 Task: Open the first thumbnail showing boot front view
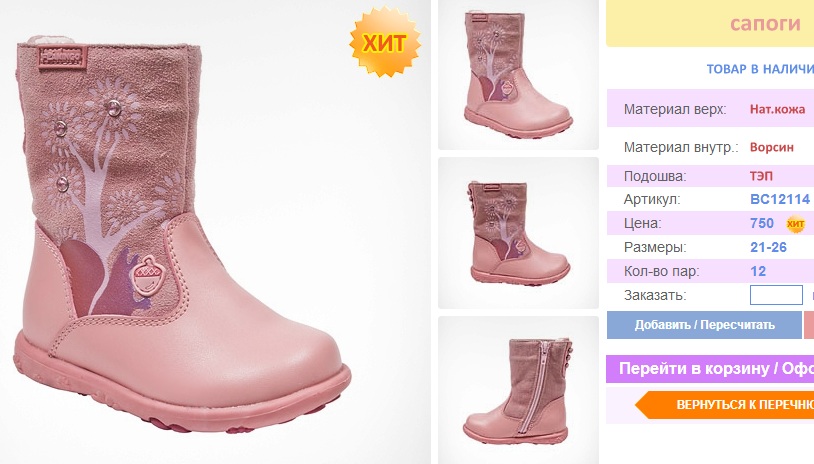point(518,75)
